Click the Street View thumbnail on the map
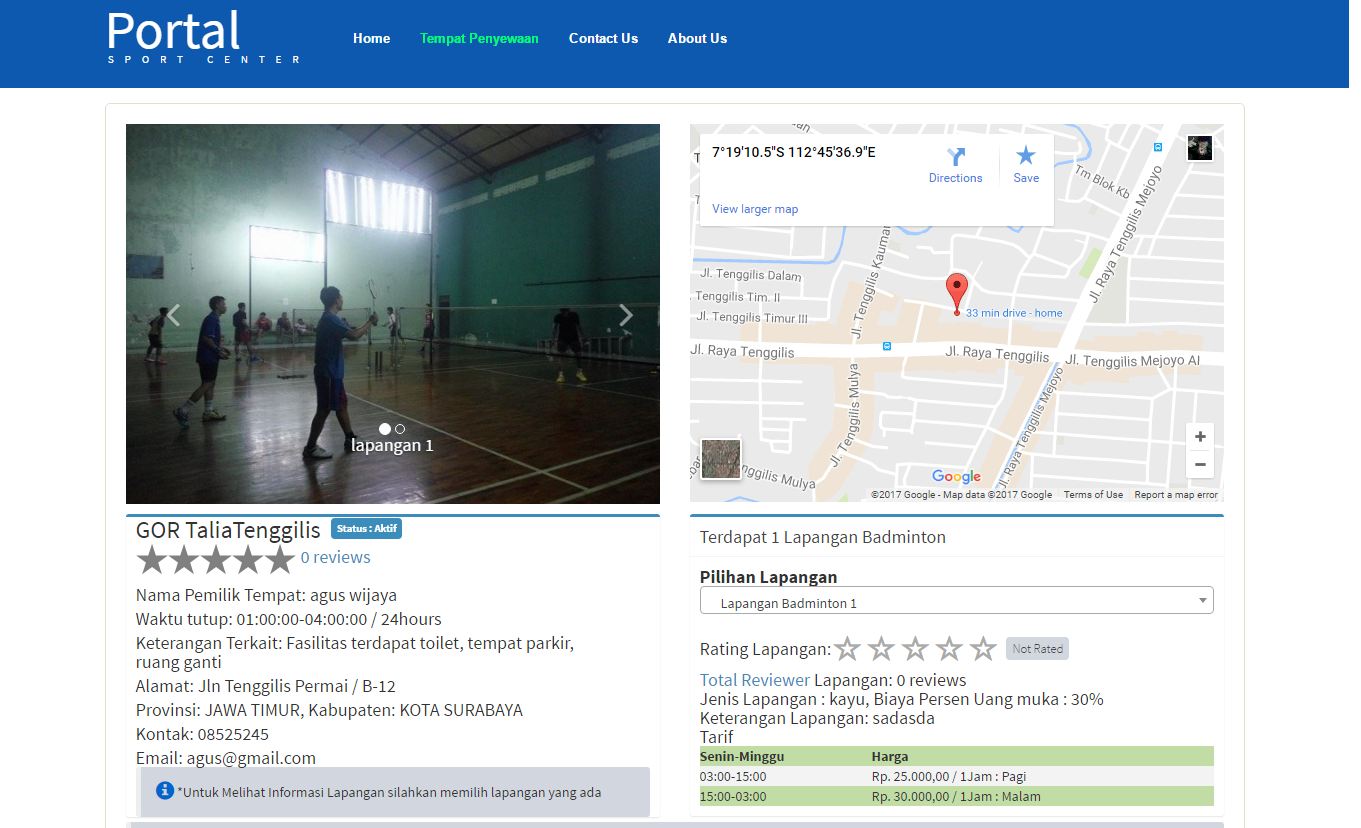Screen dimensions: 1361x828 pyautogui.click(x=1199, y=148)
